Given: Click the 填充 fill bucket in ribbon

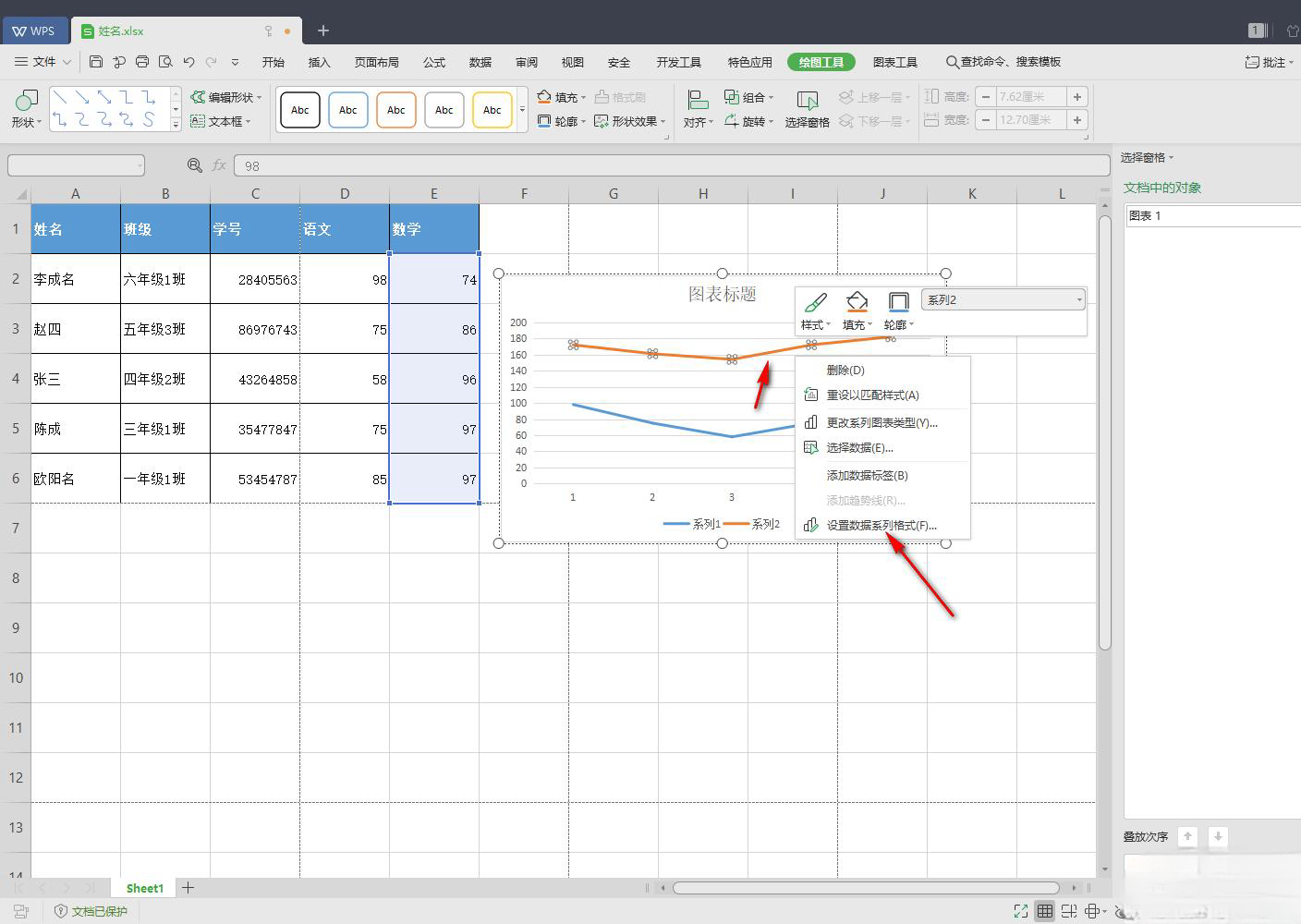Looking at the screenshot, I should (544, 96).
